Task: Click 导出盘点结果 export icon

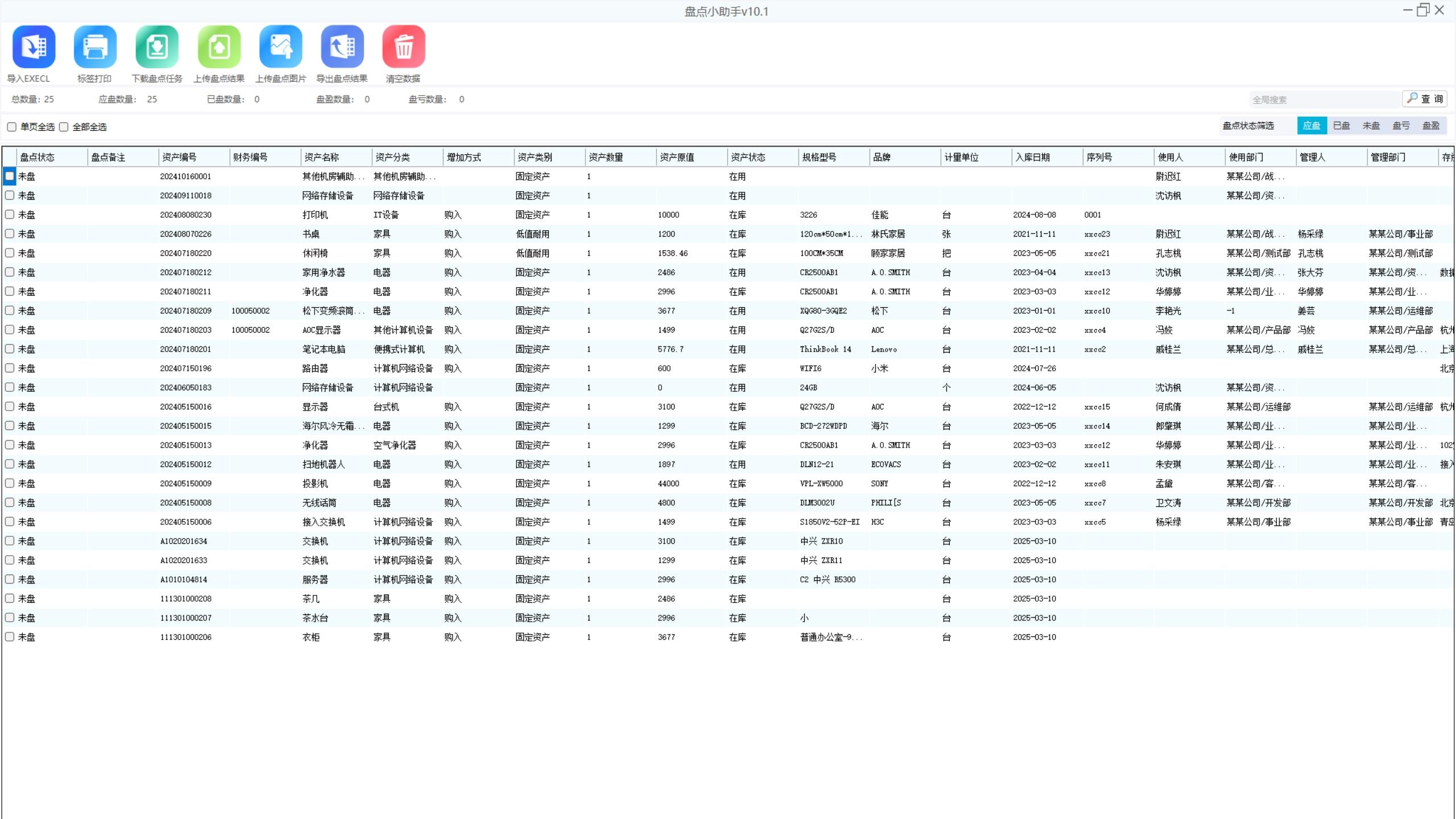Action: coord(342,47)
